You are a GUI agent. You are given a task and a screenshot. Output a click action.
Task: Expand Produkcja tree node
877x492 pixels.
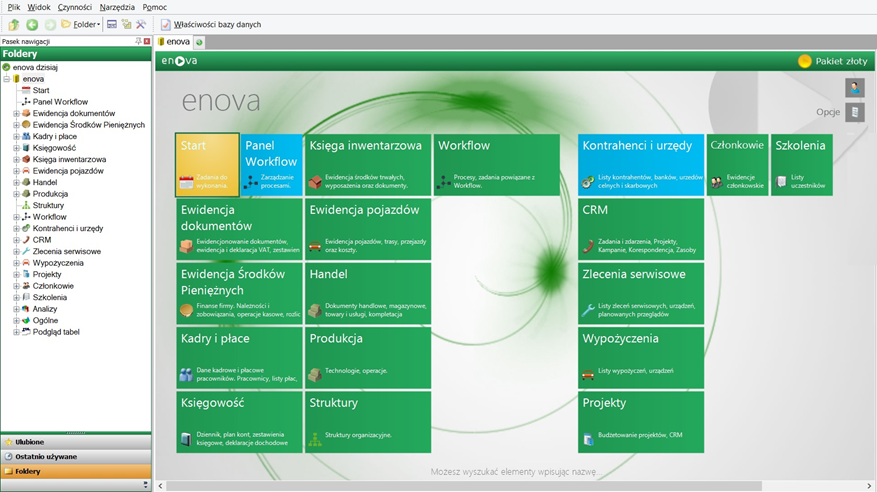tap(17, 194)
